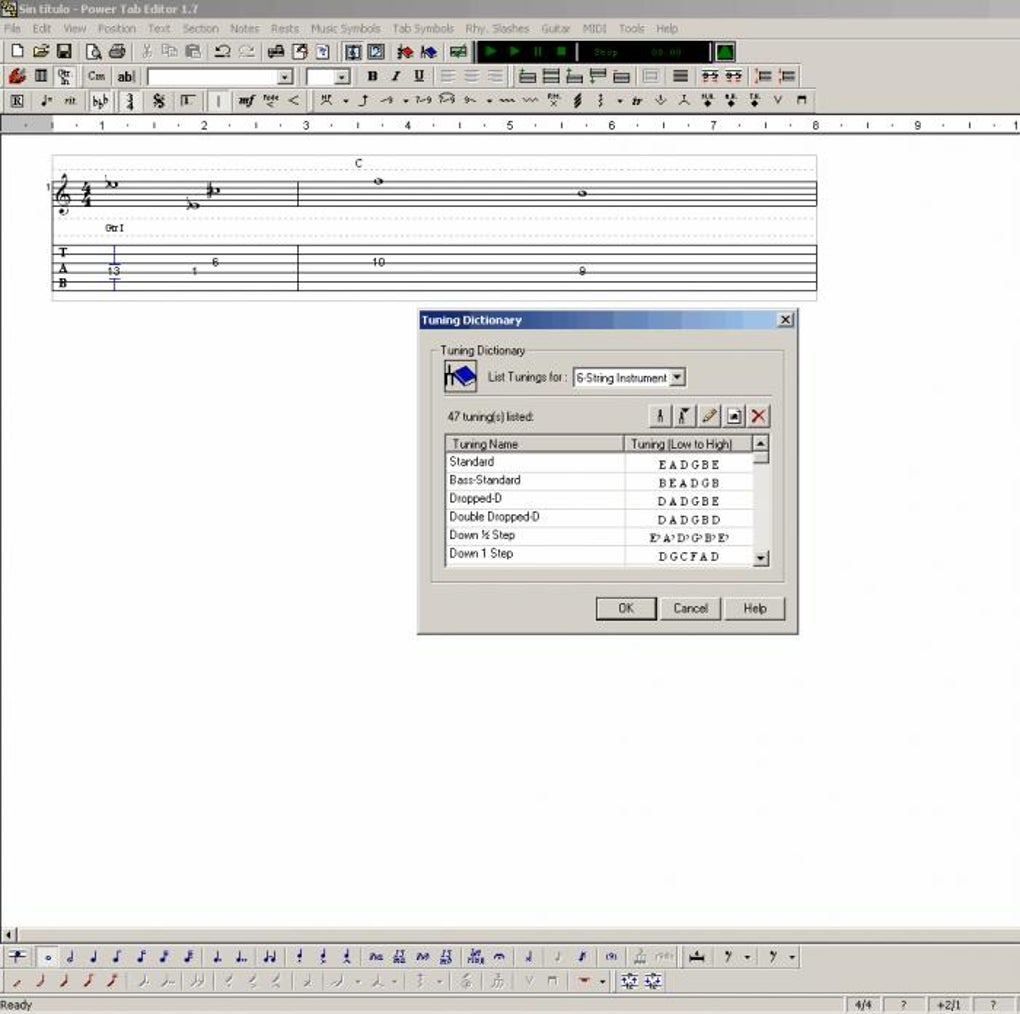Click the green Pause button in playback panel
1020x1014 pixels.
point(538,51)
